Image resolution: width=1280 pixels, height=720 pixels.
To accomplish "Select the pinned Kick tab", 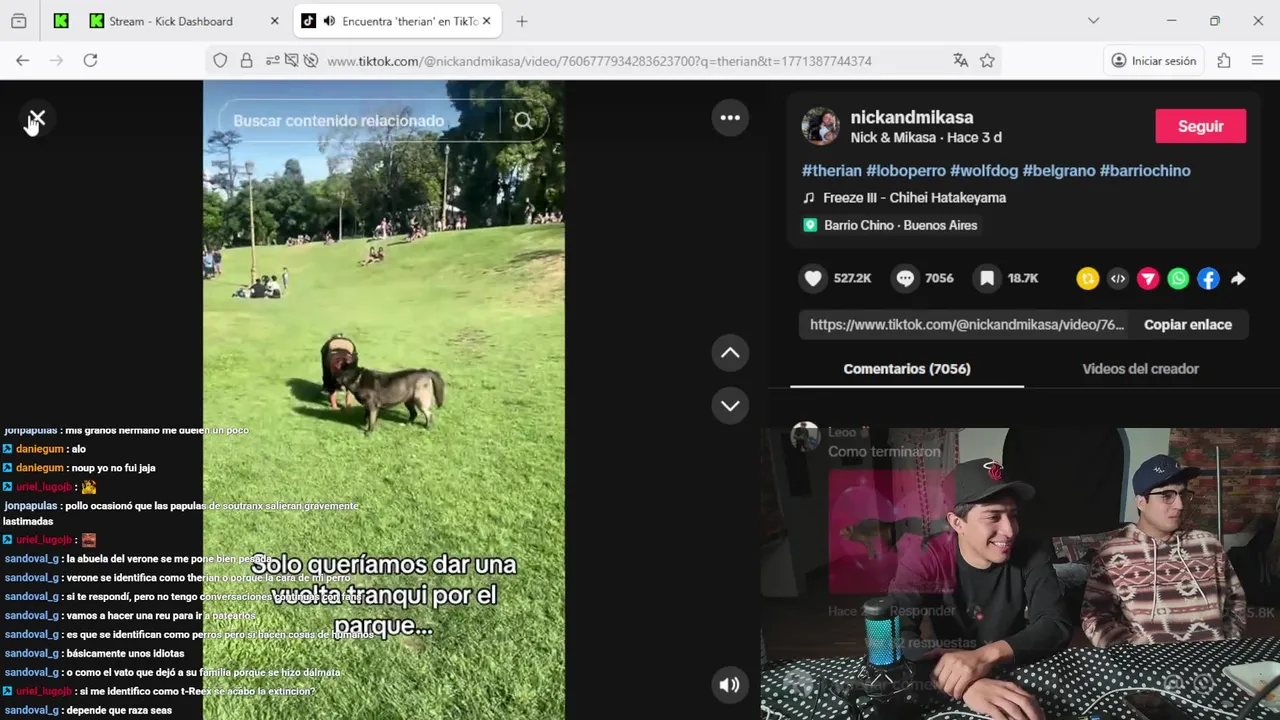I will (61, 21).
